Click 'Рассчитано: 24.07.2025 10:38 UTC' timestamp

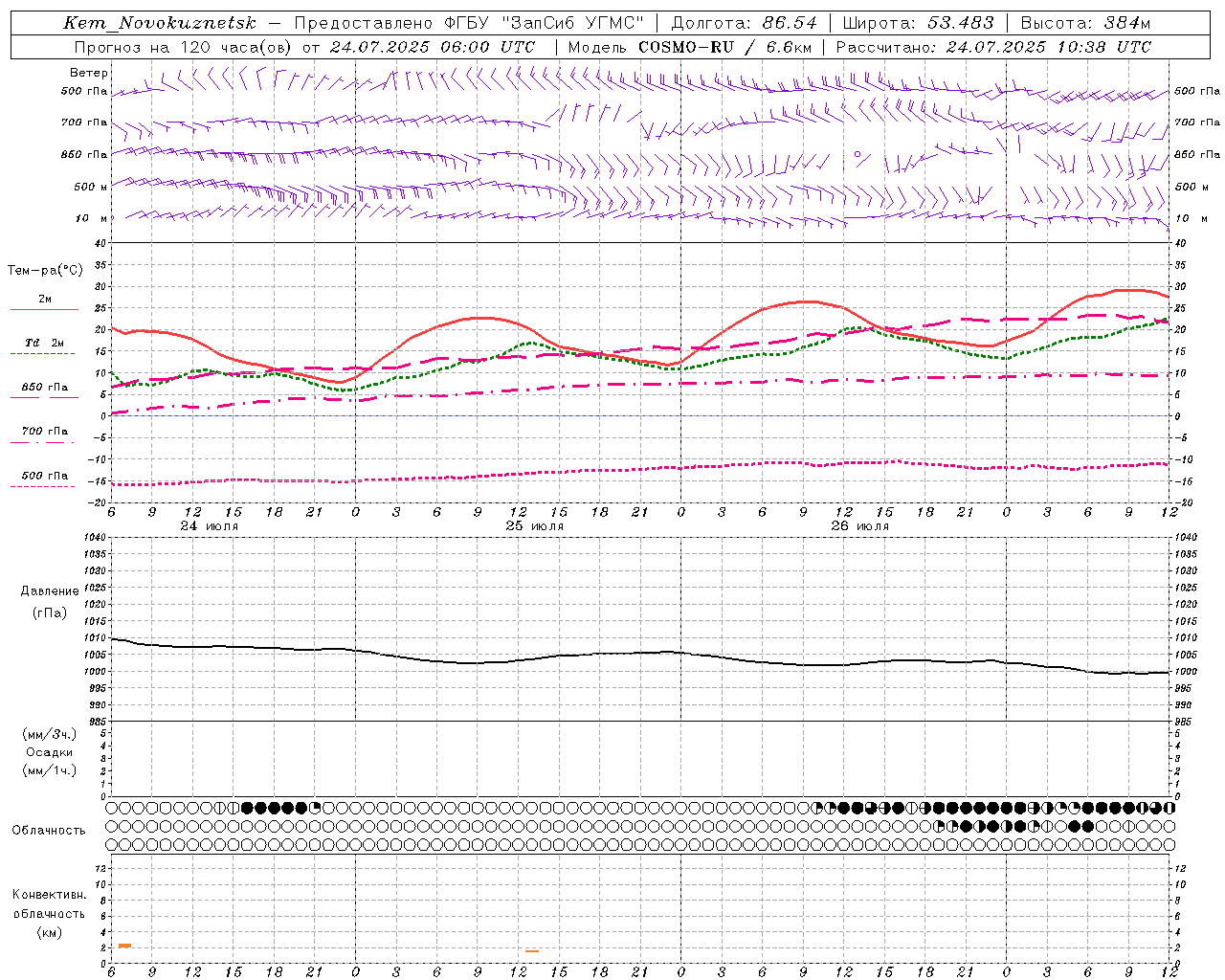(993, 47)
